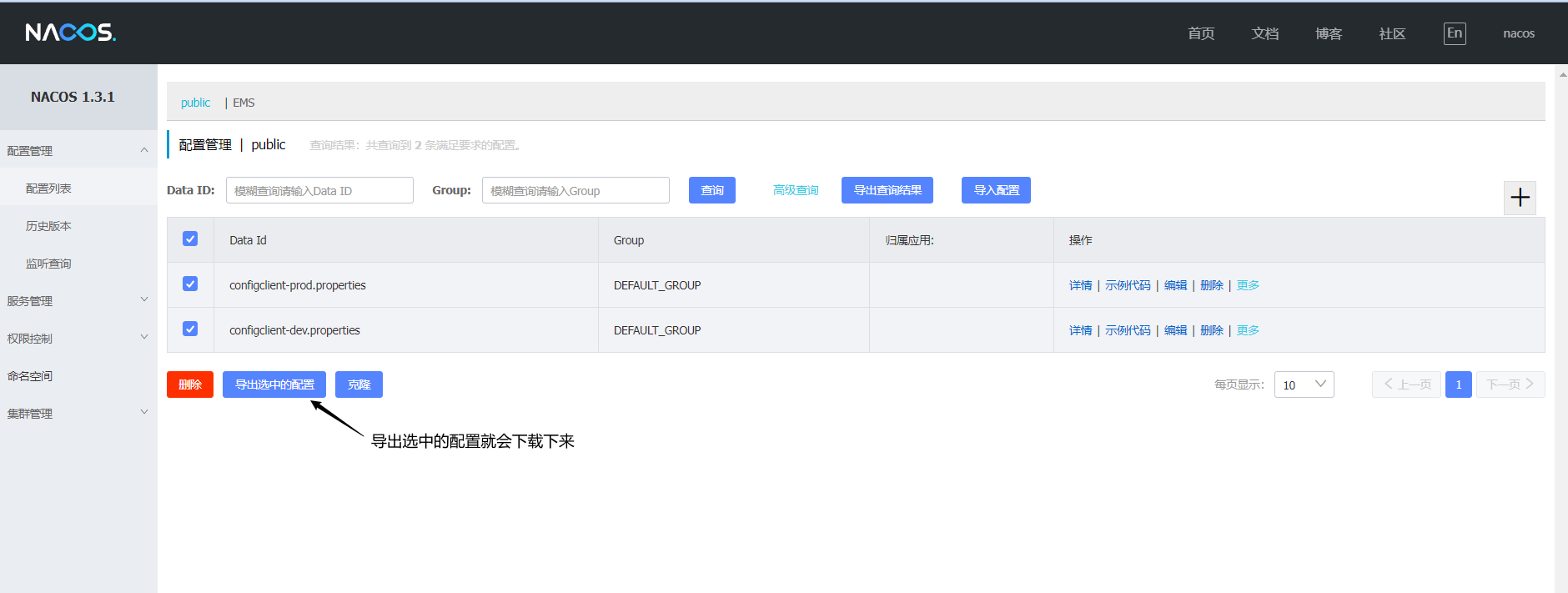Expand the 服务管理 sidebar section
This screenshot has width=1568, height=593.
[78, 301]
